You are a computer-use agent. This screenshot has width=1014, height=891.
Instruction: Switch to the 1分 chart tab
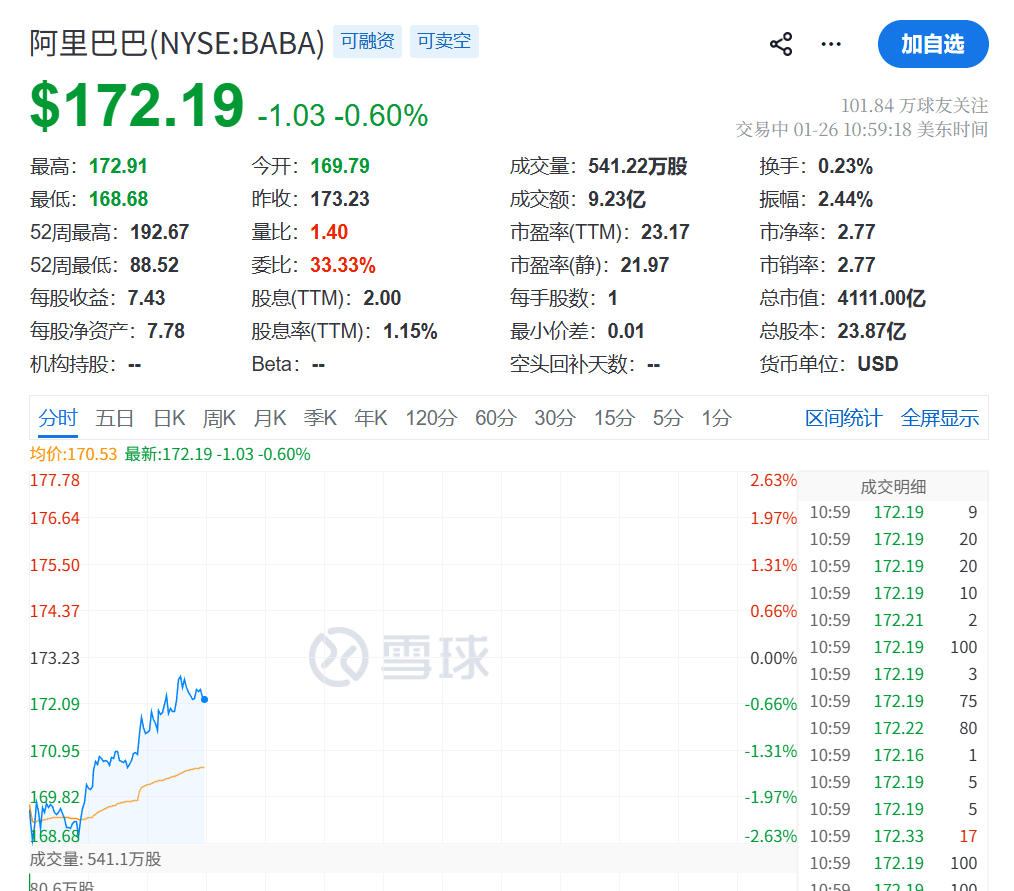(716, 418)
